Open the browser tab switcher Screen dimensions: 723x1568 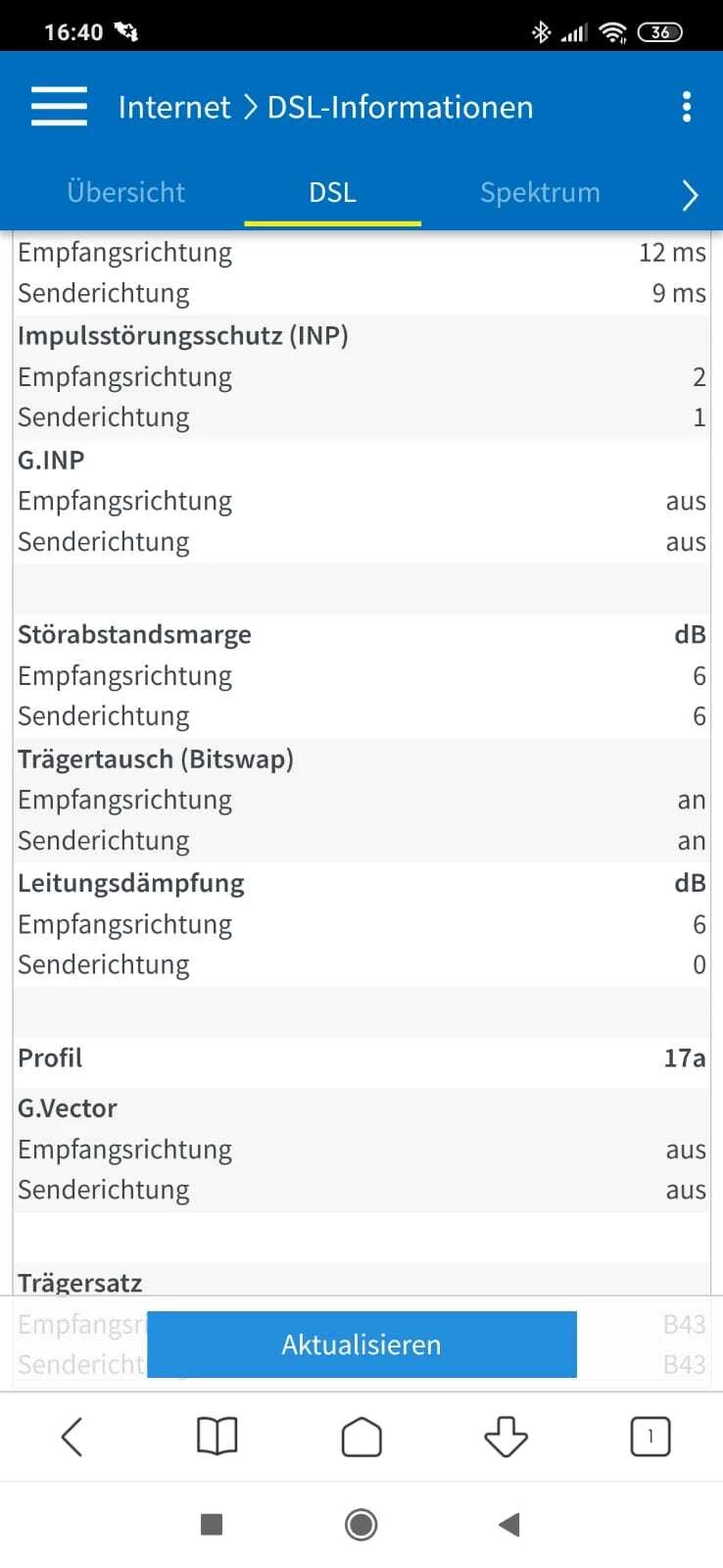[650, 1437]
